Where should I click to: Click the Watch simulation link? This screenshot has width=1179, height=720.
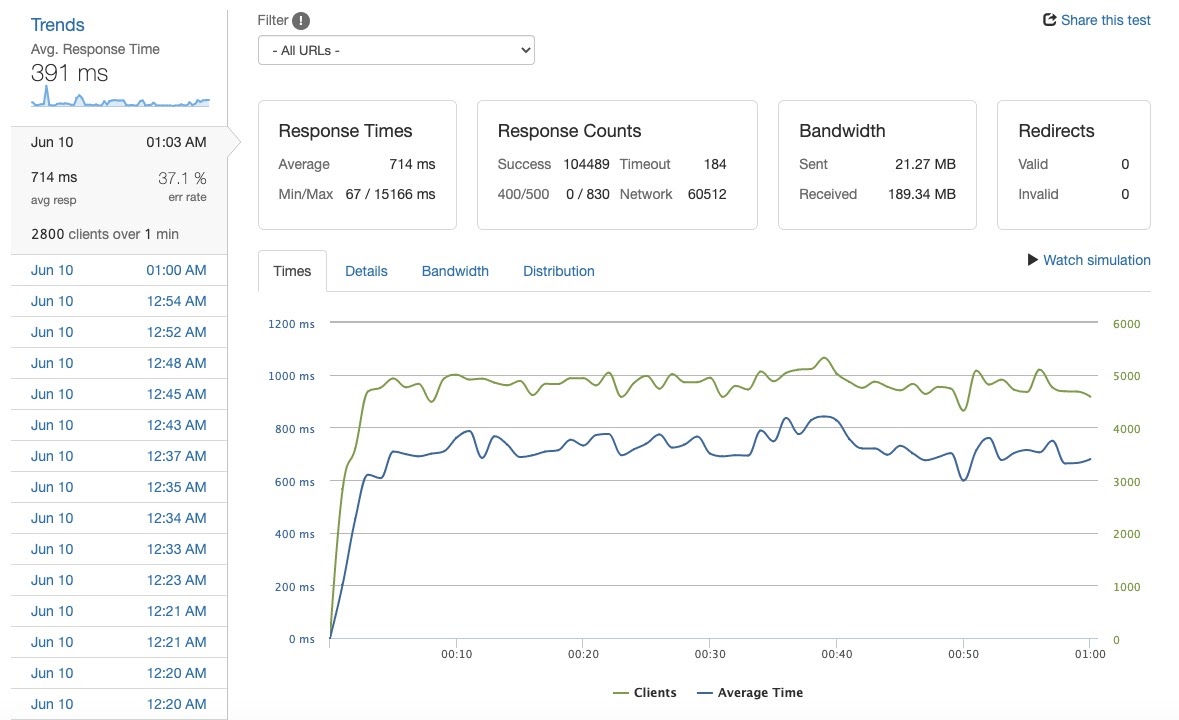tap(1096, 260)
